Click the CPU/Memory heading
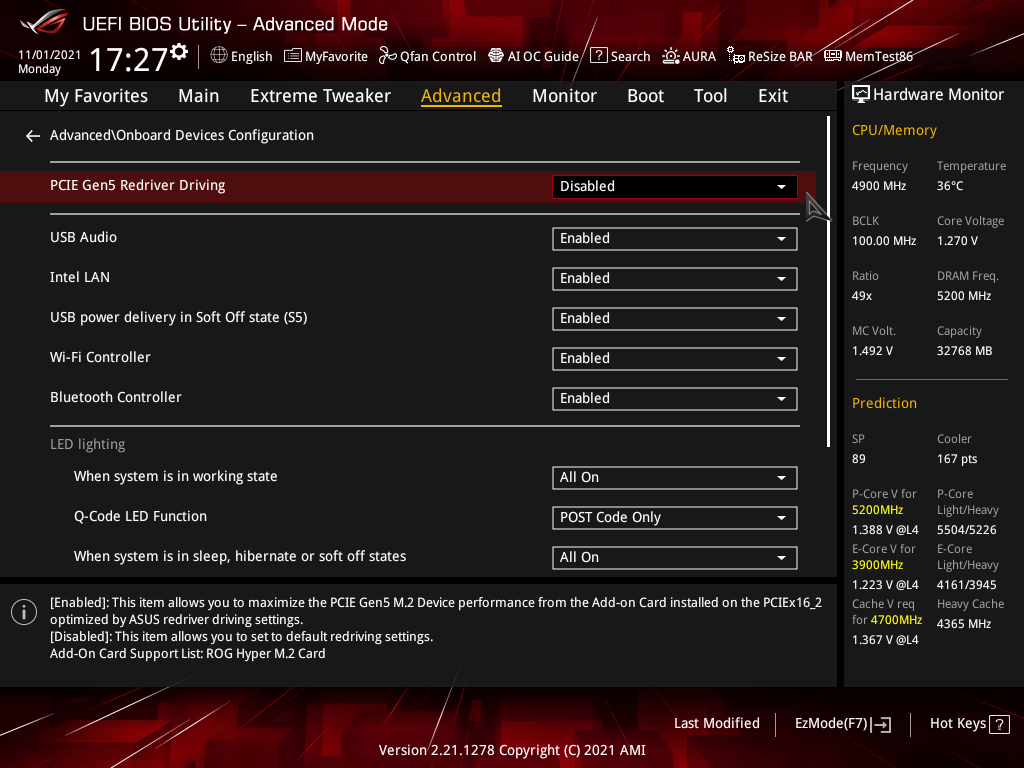 tap(894, 131)
